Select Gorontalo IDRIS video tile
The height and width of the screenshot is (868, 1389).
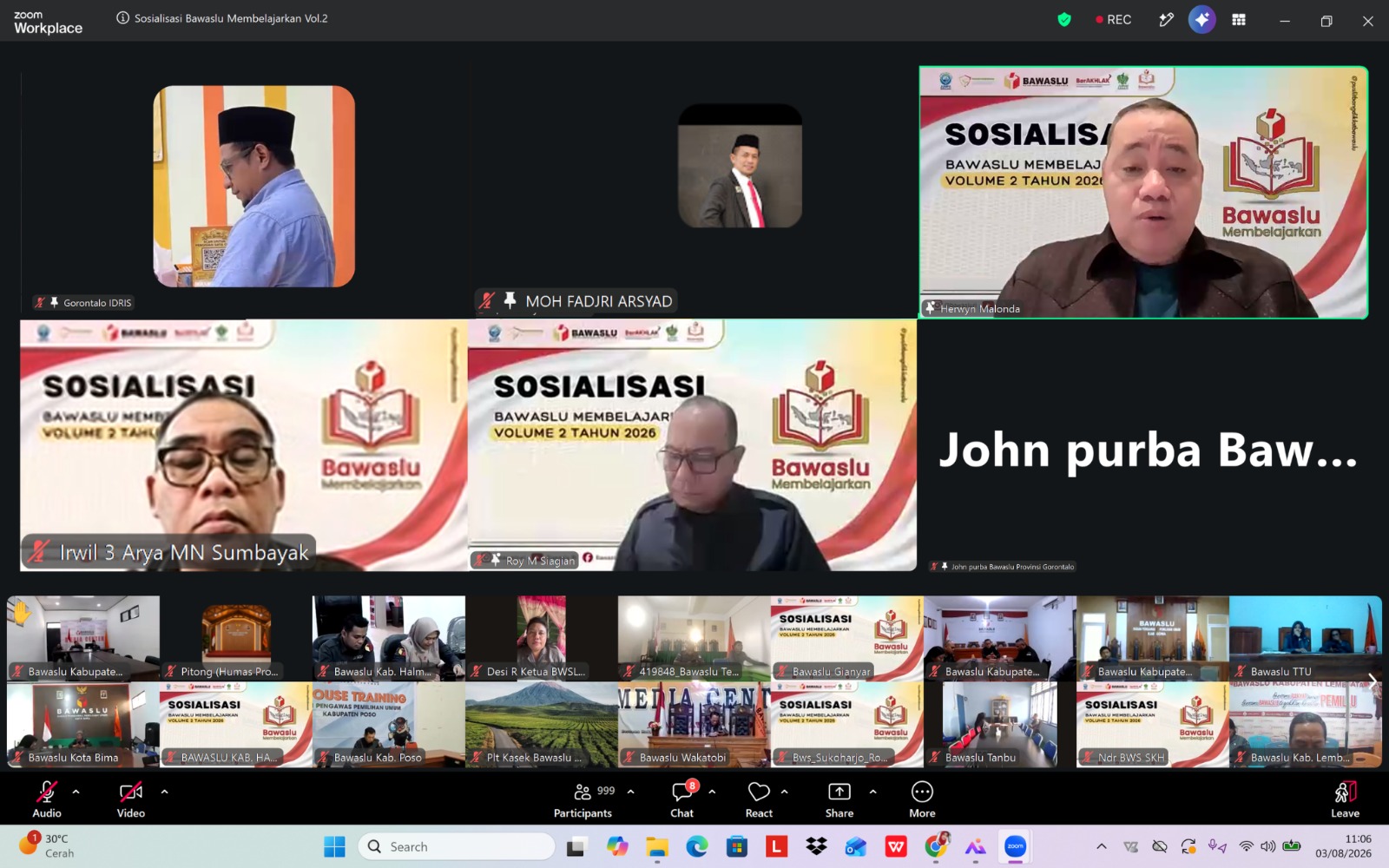[x=253, y=186]
